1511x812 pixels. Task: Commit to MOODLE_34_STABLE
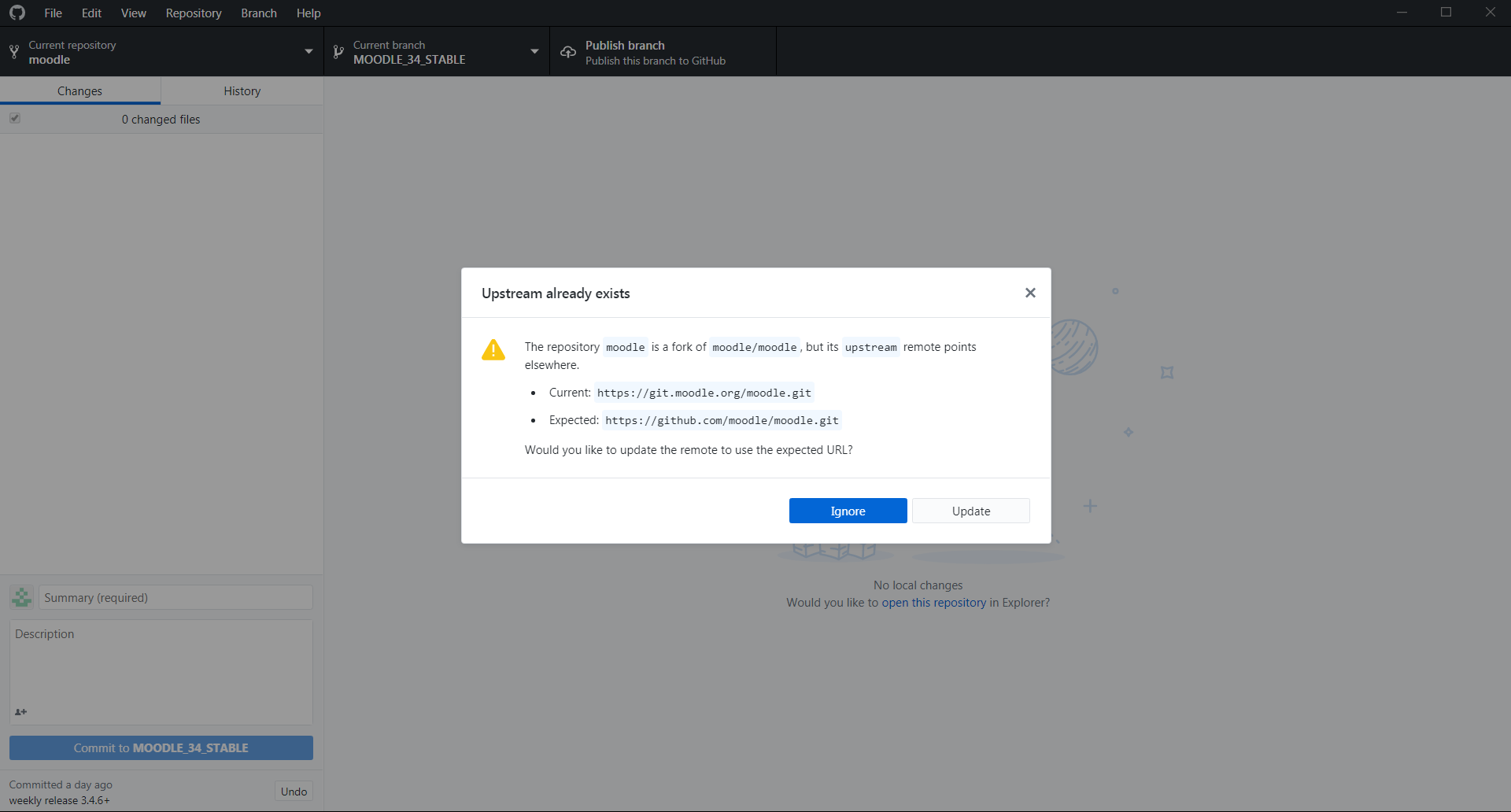161,747
